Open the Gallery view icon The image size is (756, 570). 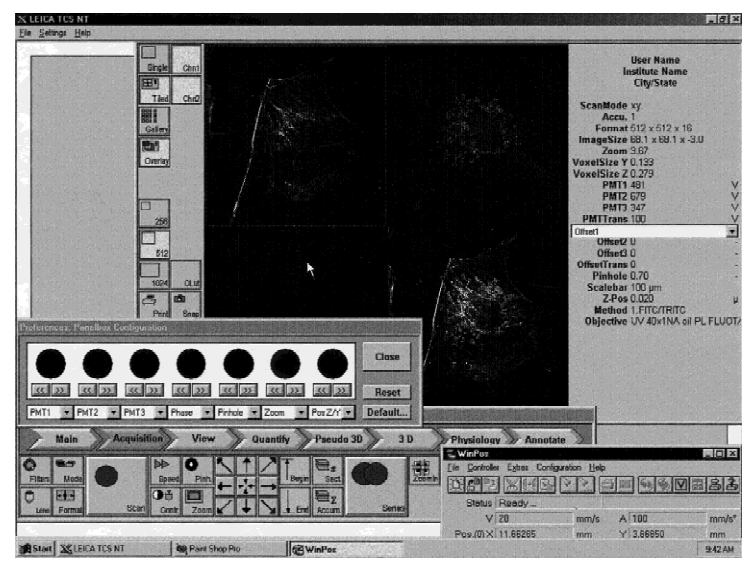click(153, 121)
